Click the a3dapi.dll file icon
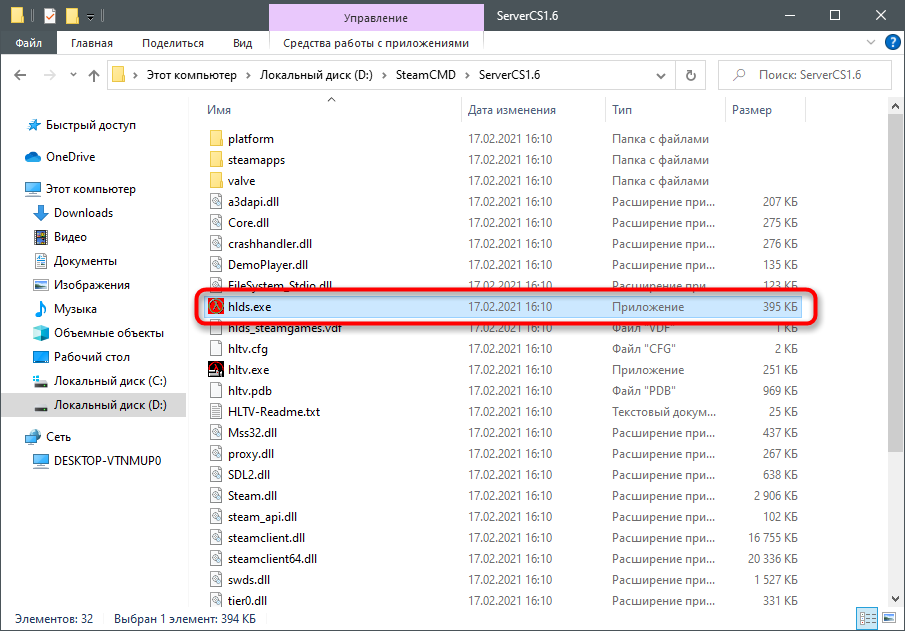The height and width of the screenshot is (631, 905). click(x=216, y=201)
